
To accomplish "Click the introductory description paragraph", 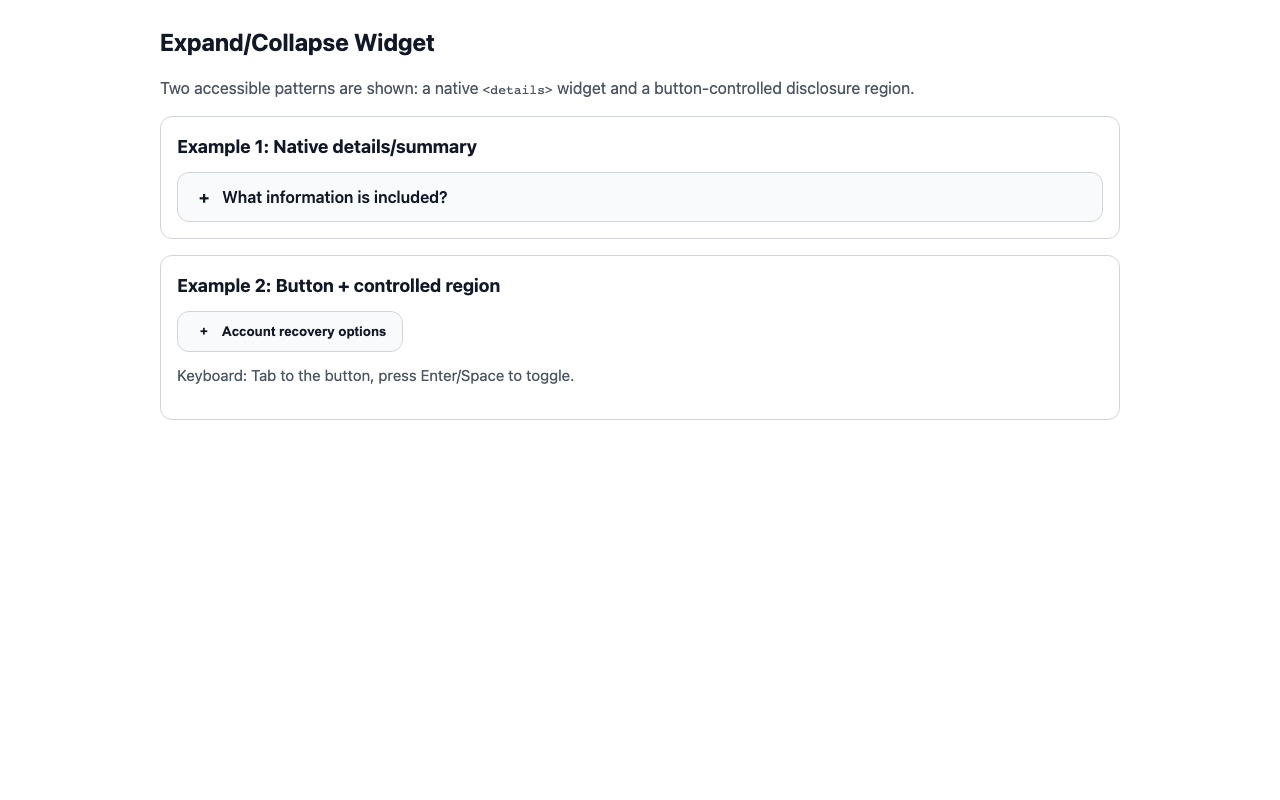I will [537, 88].
